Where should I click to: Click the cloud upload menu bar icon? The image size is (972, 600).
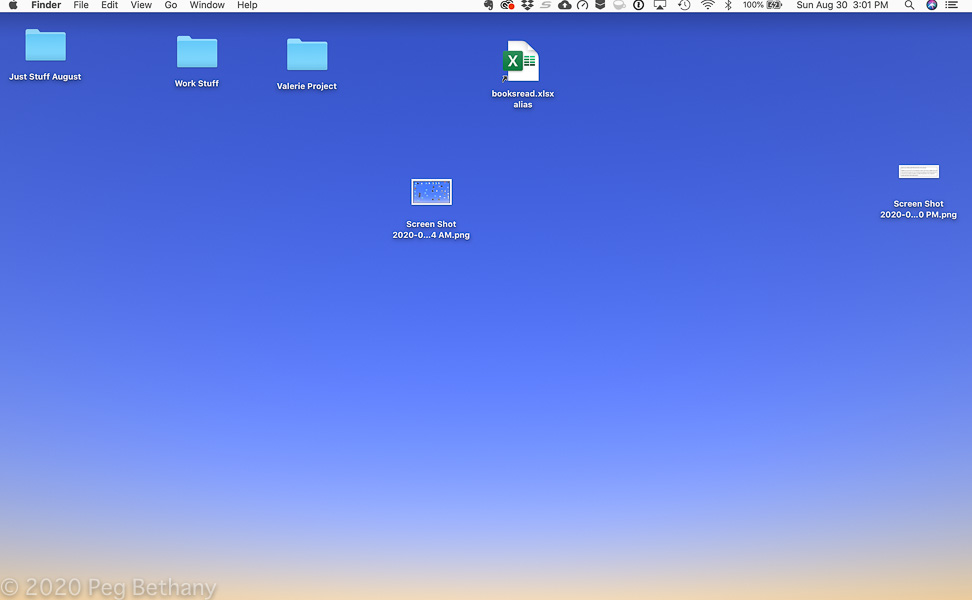click(564, 5)
